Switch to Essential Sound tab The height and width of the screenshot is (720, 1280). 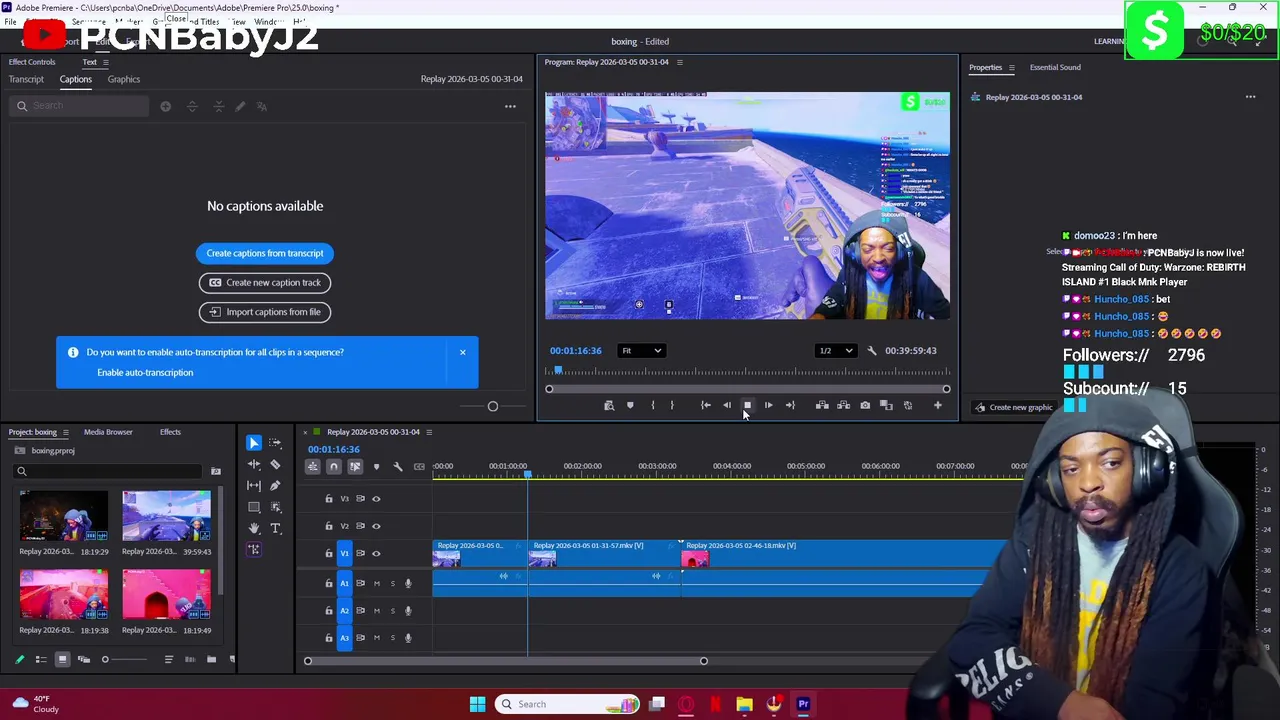pos(1055,68)
